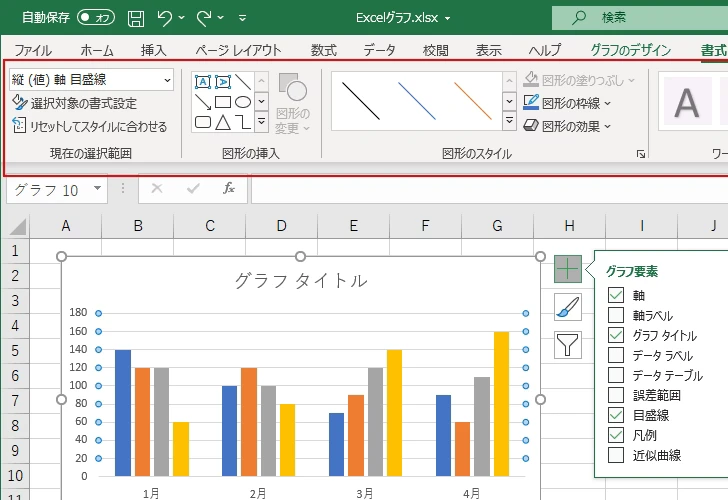Check the 近似曲線 checkbox

616,455
